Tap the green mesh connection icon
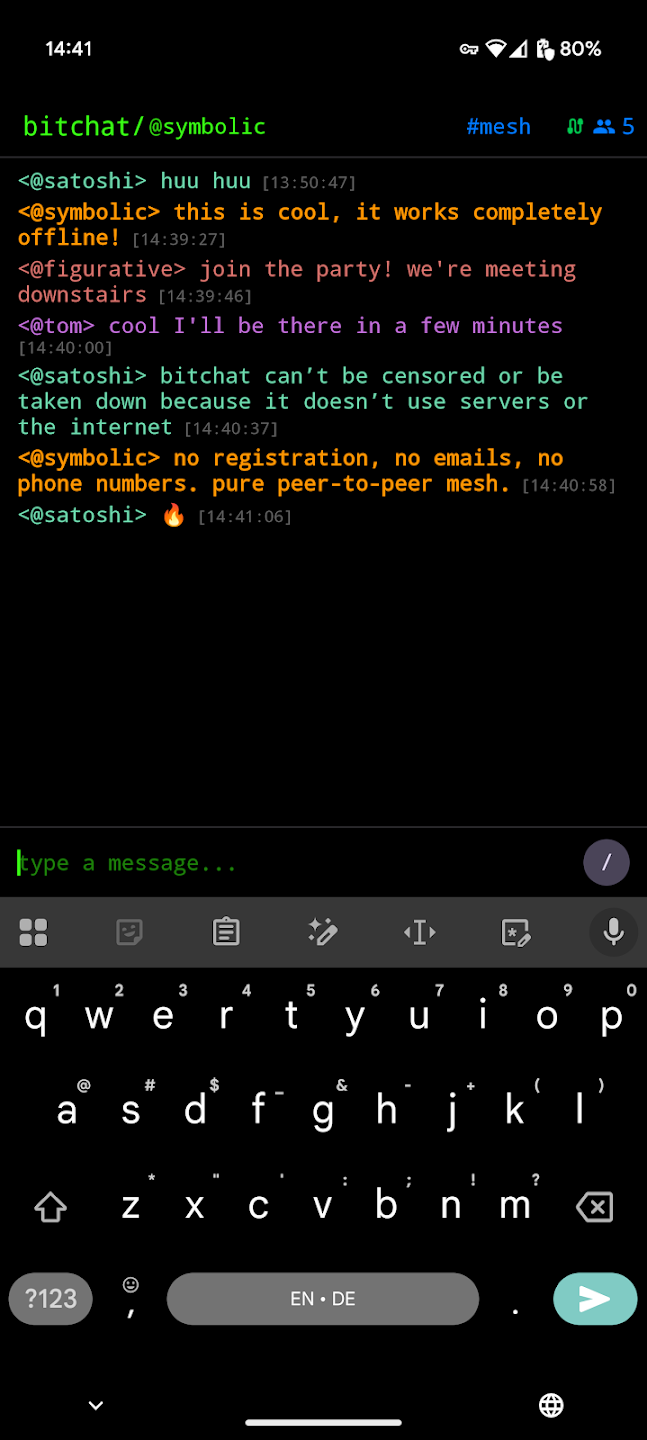647x1440 pixels. coord(575,127)
